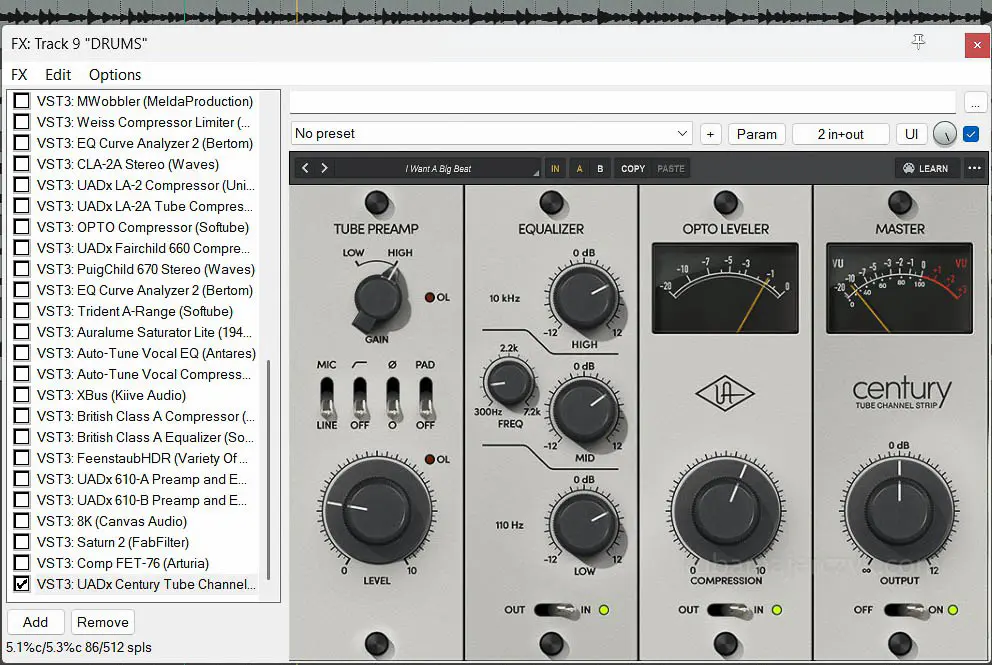Uncheck the UADx Century Tube Channel checkbox
The width and height of the screenshot is (992, 665).
21,584
